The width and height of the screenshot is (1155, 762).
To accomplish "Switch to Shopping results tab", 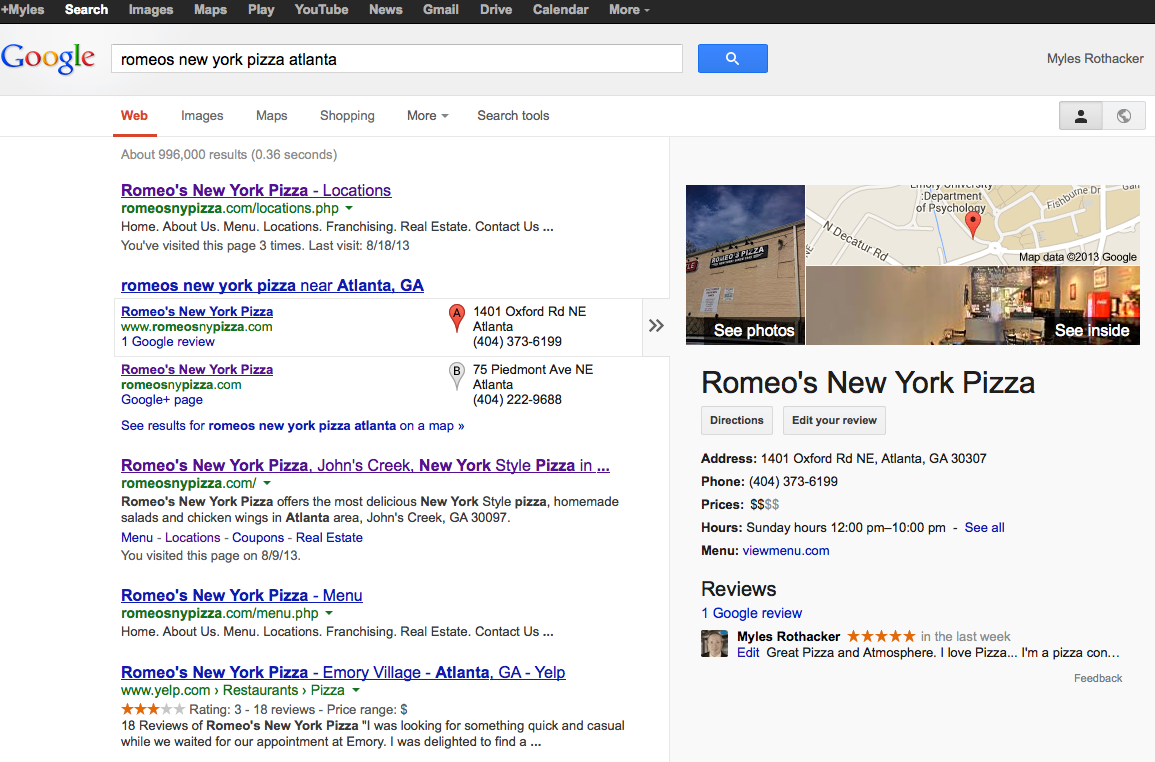I will pyautogui.click(x=347, y=116).
